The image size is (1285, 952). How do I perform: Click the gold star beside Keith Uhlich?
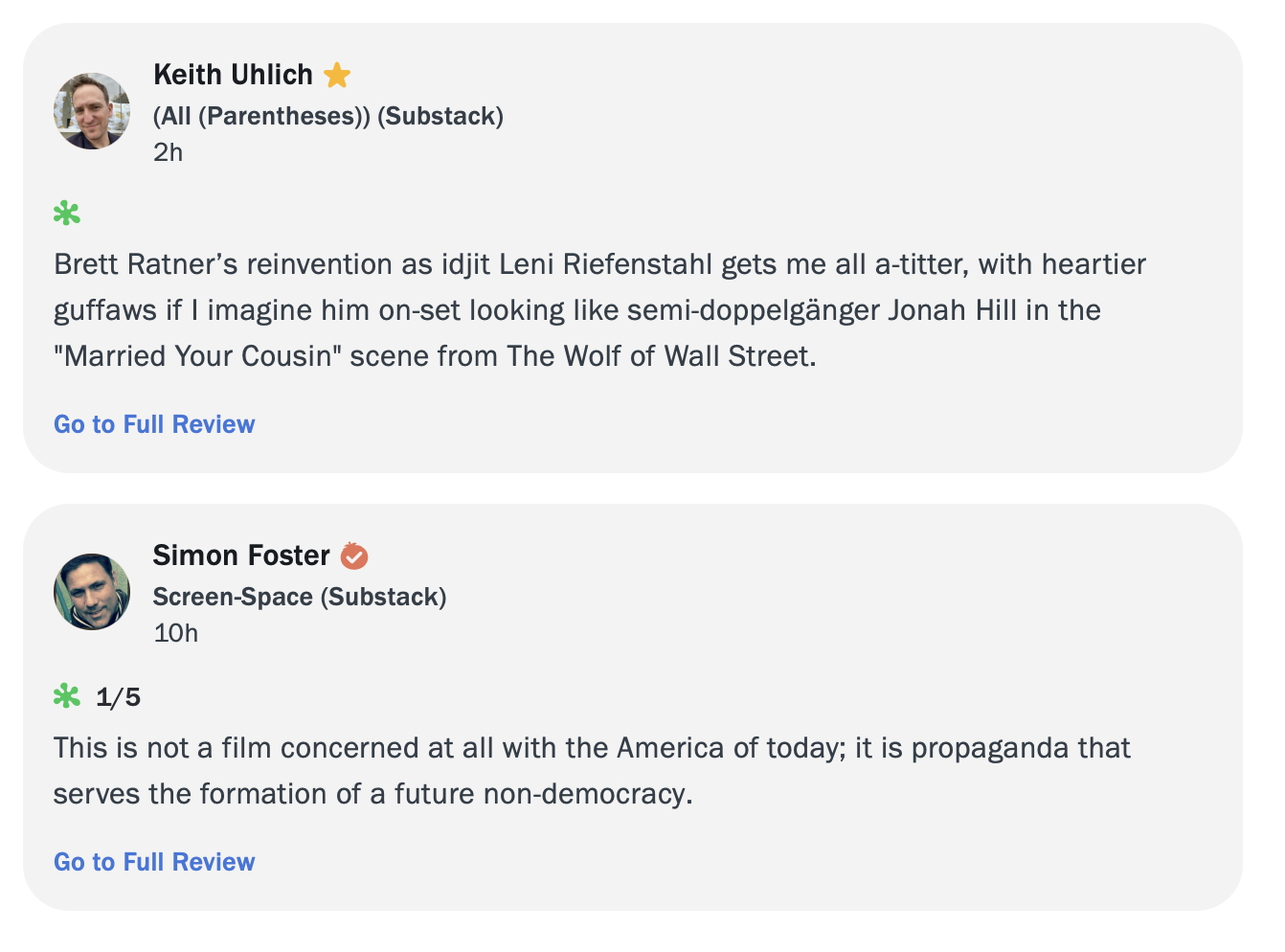coord(337,75)
